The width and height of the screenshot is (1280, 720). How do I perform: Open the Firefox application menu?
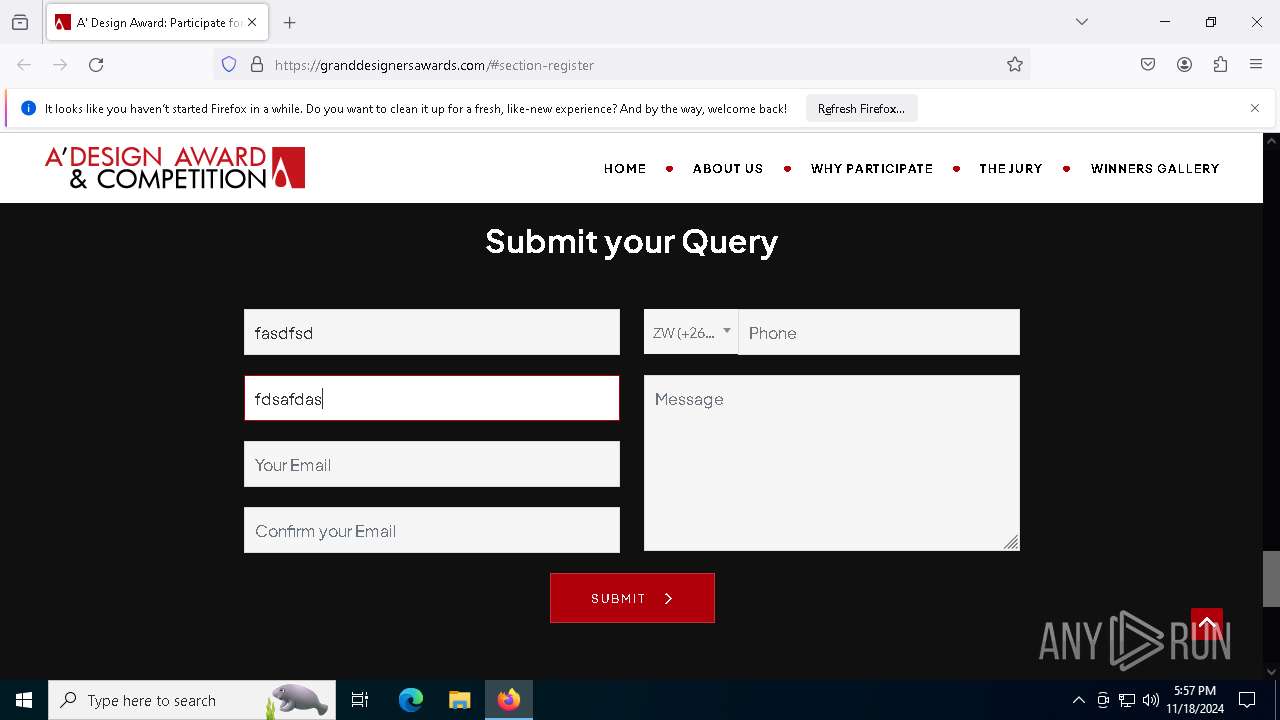click(x=1256, y=65)
